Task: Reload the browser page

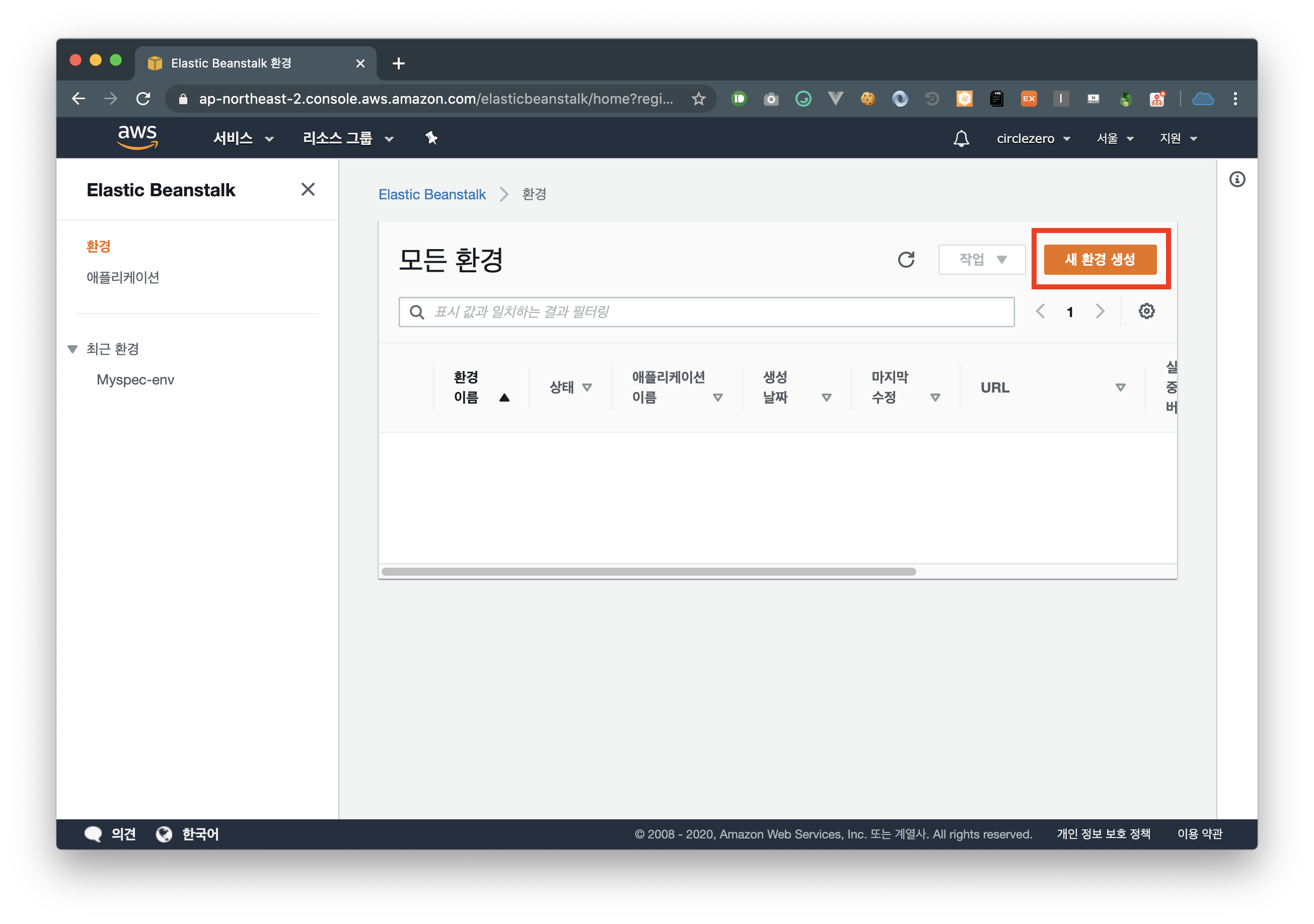Action: (143, 99)
